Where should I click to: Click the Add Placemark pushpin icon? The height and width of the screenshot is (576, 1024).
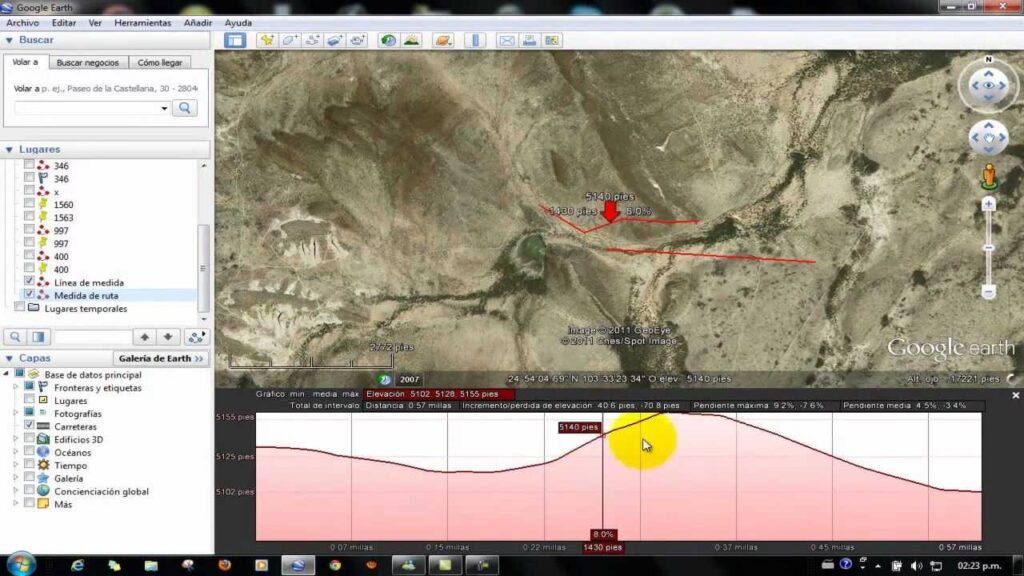point(266,41)
